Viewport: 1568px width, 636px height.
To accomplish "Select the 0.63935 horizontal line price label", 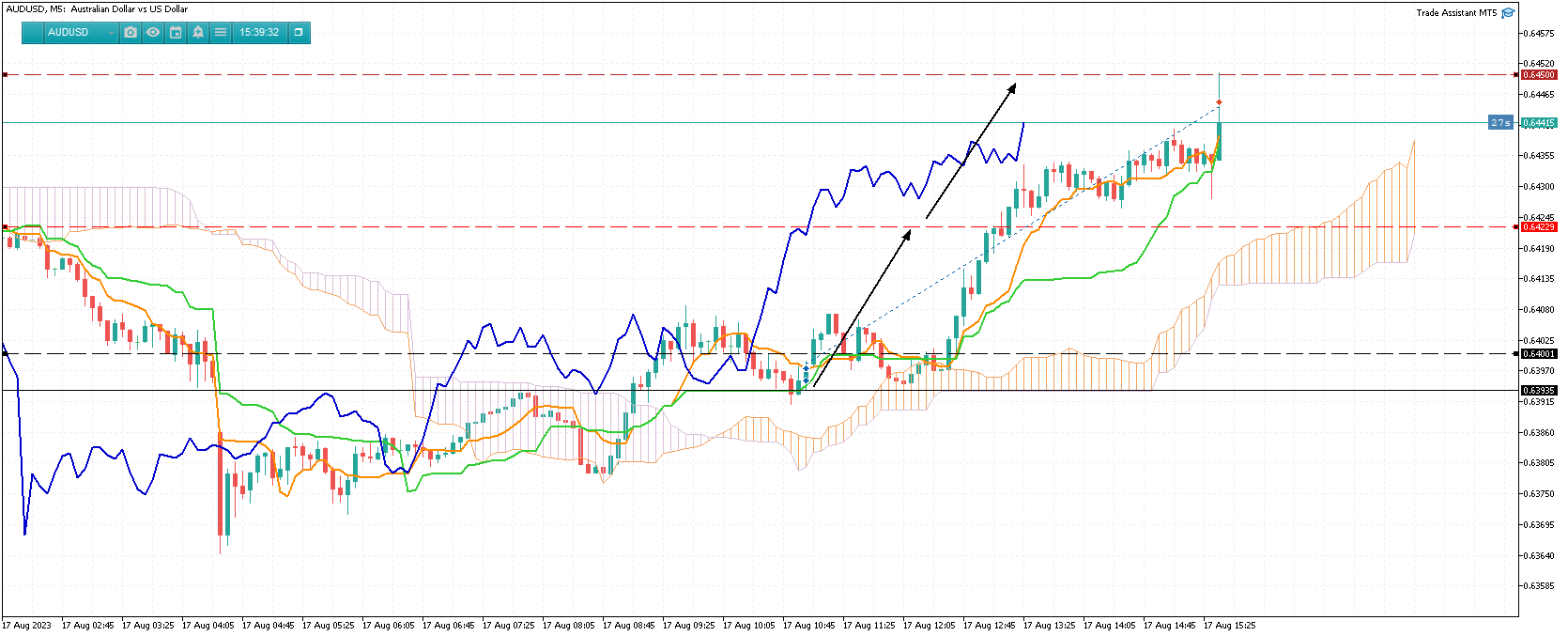I will tap(1538, 390).
